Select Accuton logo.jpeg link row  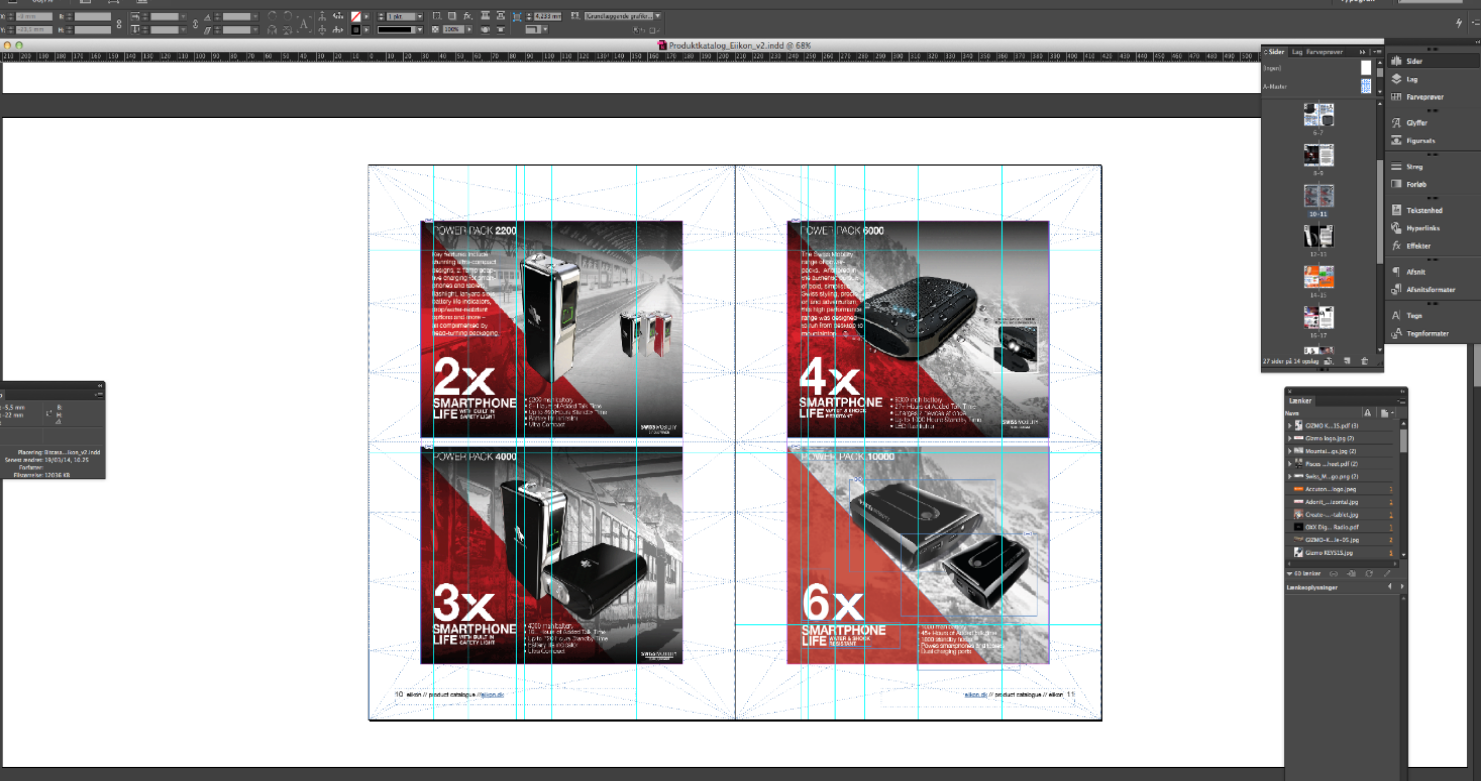1341,489
